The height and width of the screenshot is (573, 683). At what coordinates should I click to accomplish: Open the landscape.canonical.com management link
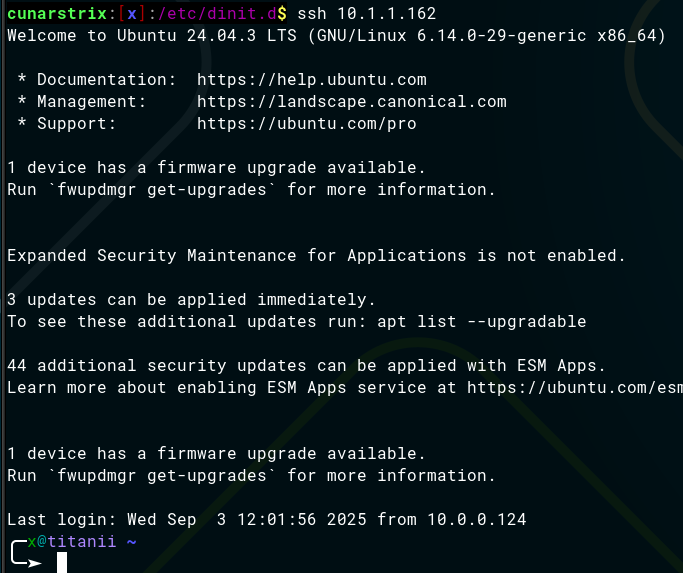point(351,101)
